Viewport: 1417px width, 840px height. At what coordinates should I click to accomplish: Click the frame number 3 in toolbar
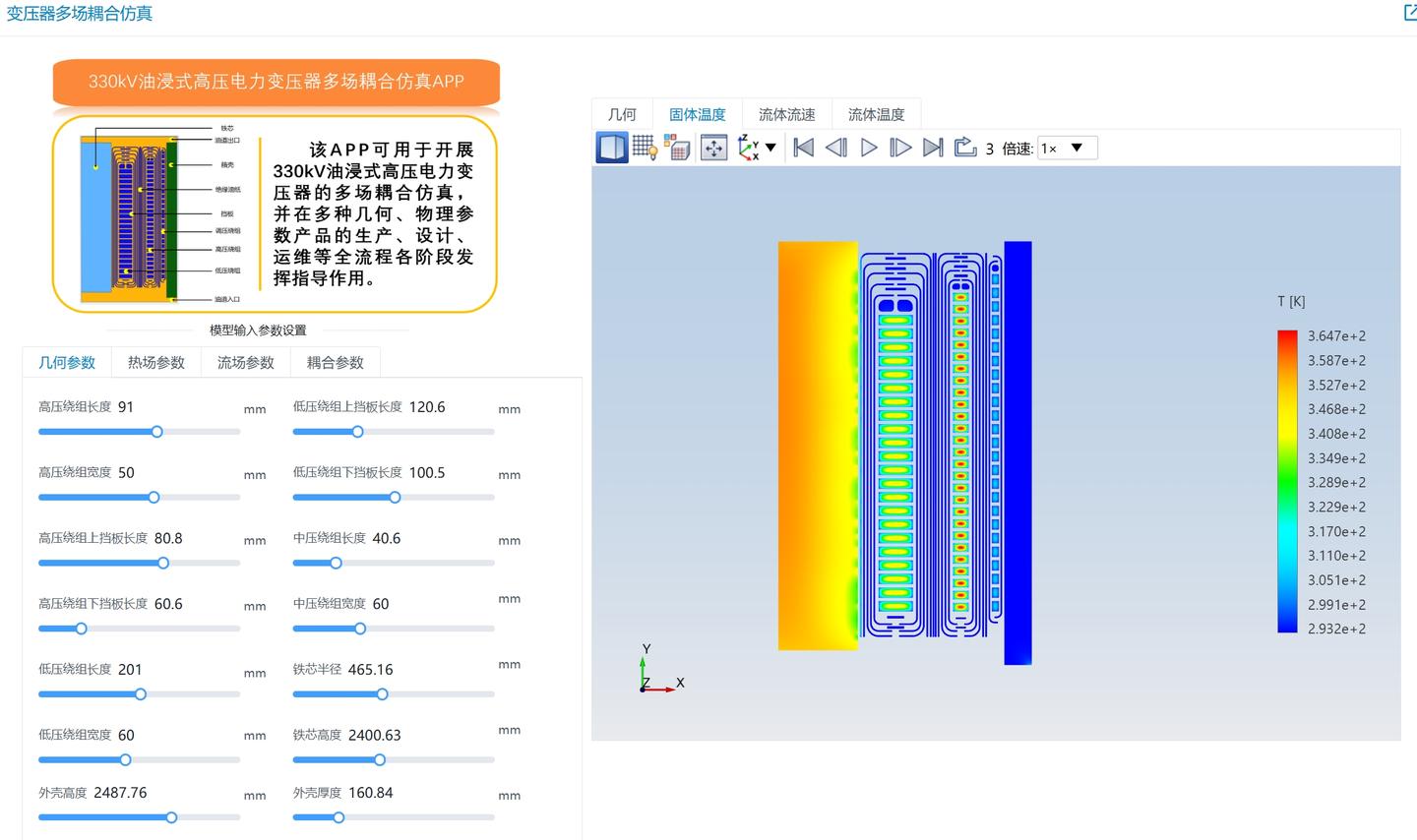[989, 150]
